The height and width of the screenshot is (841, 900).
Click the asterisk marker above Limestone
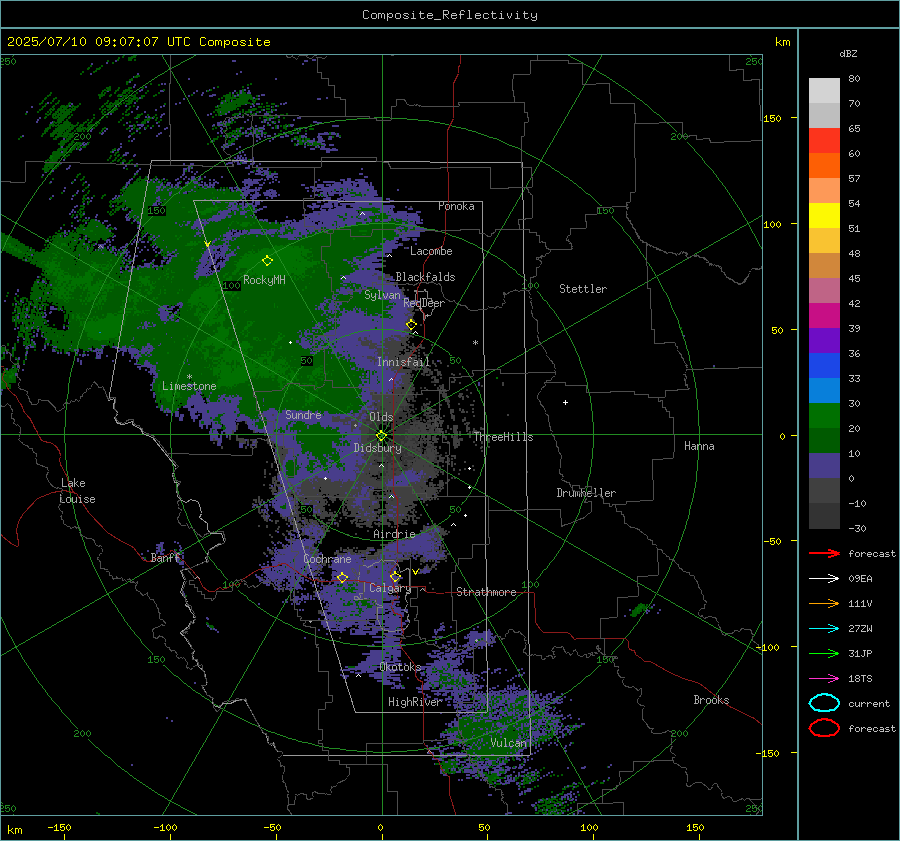coord(189,377)
